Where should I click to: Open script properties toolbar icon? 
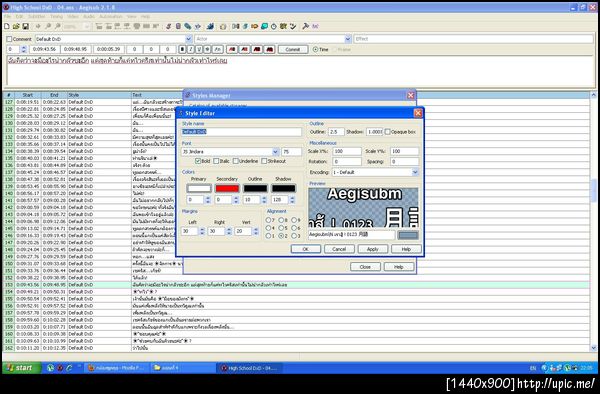tap(178, 26)
